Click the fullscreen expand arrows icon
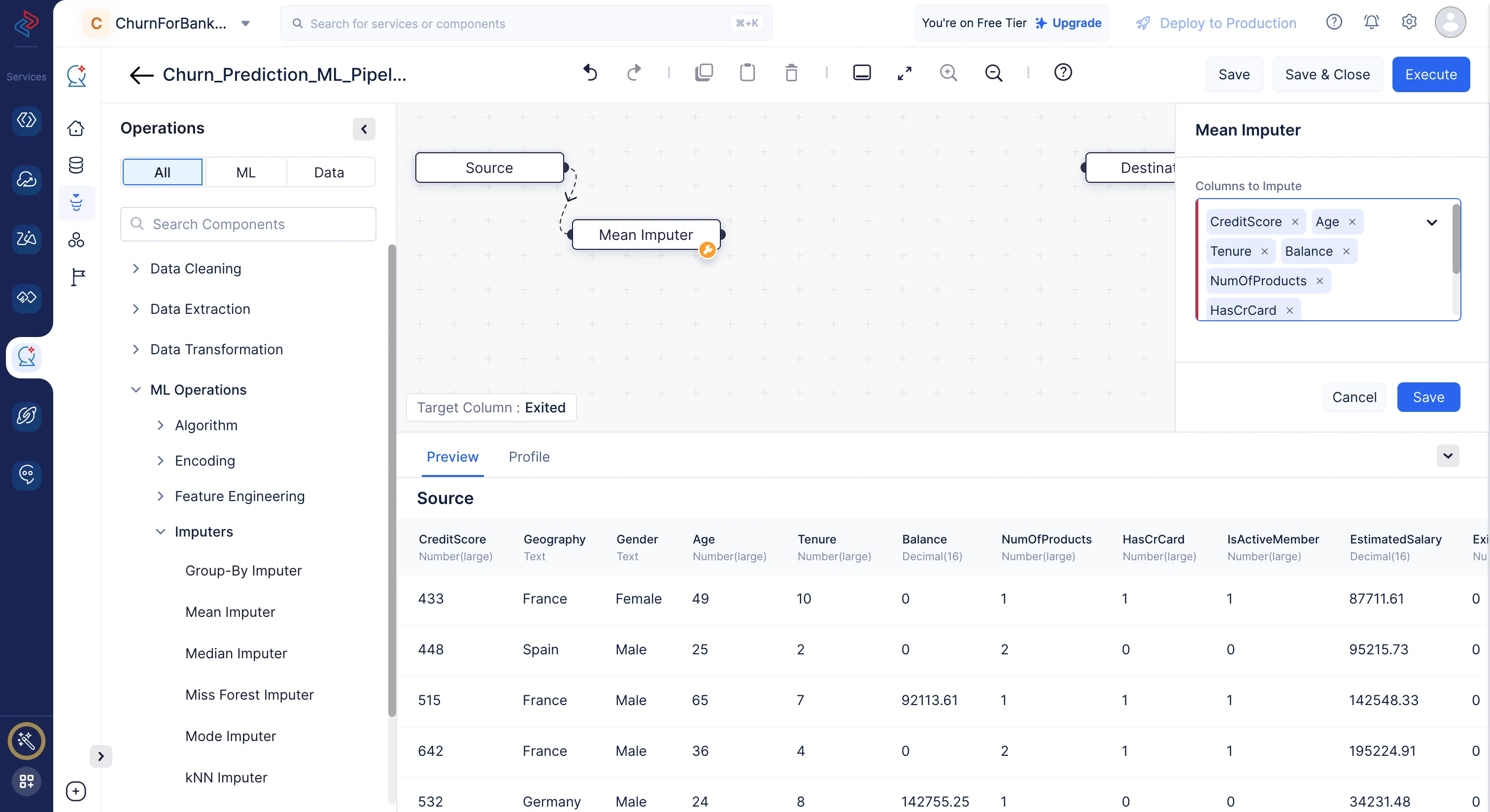 (x=904, y=73)
